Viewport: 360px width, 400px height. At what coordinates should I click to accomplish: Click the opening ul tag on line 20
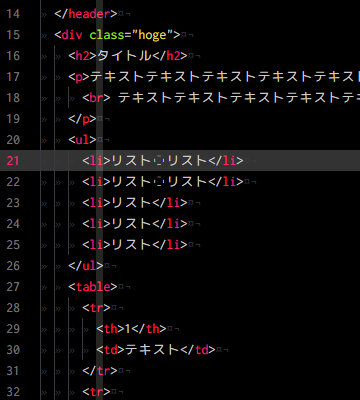[x=82, y=140]
